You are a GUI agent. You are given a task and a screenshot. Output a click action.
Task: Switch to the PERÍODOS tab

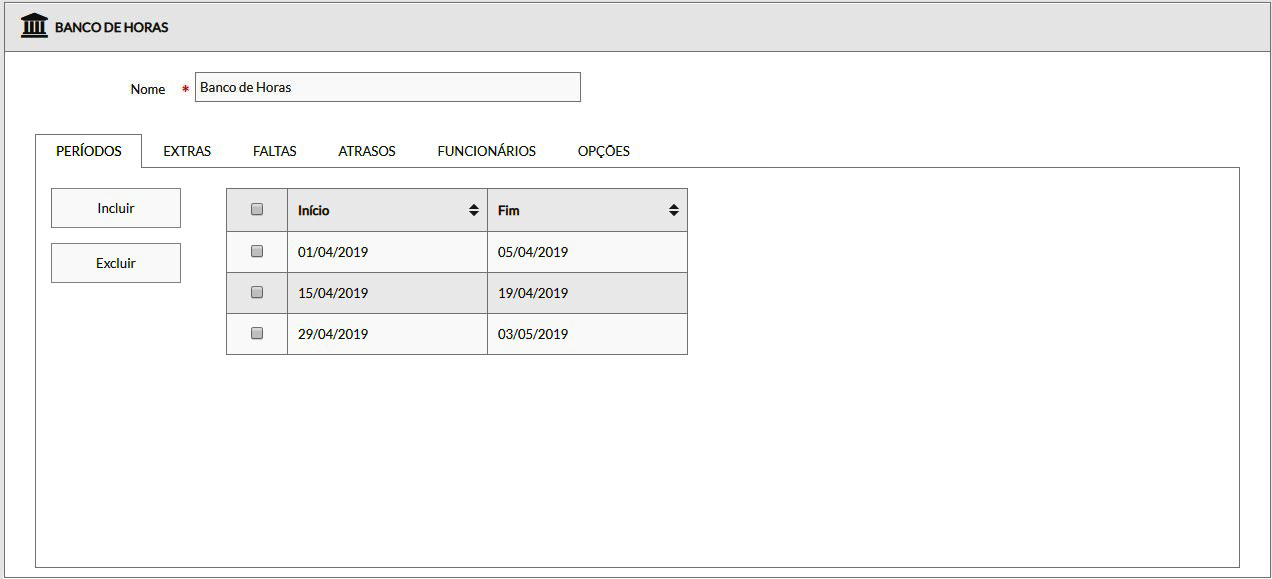pyautogui.click(x=89, y=151)
